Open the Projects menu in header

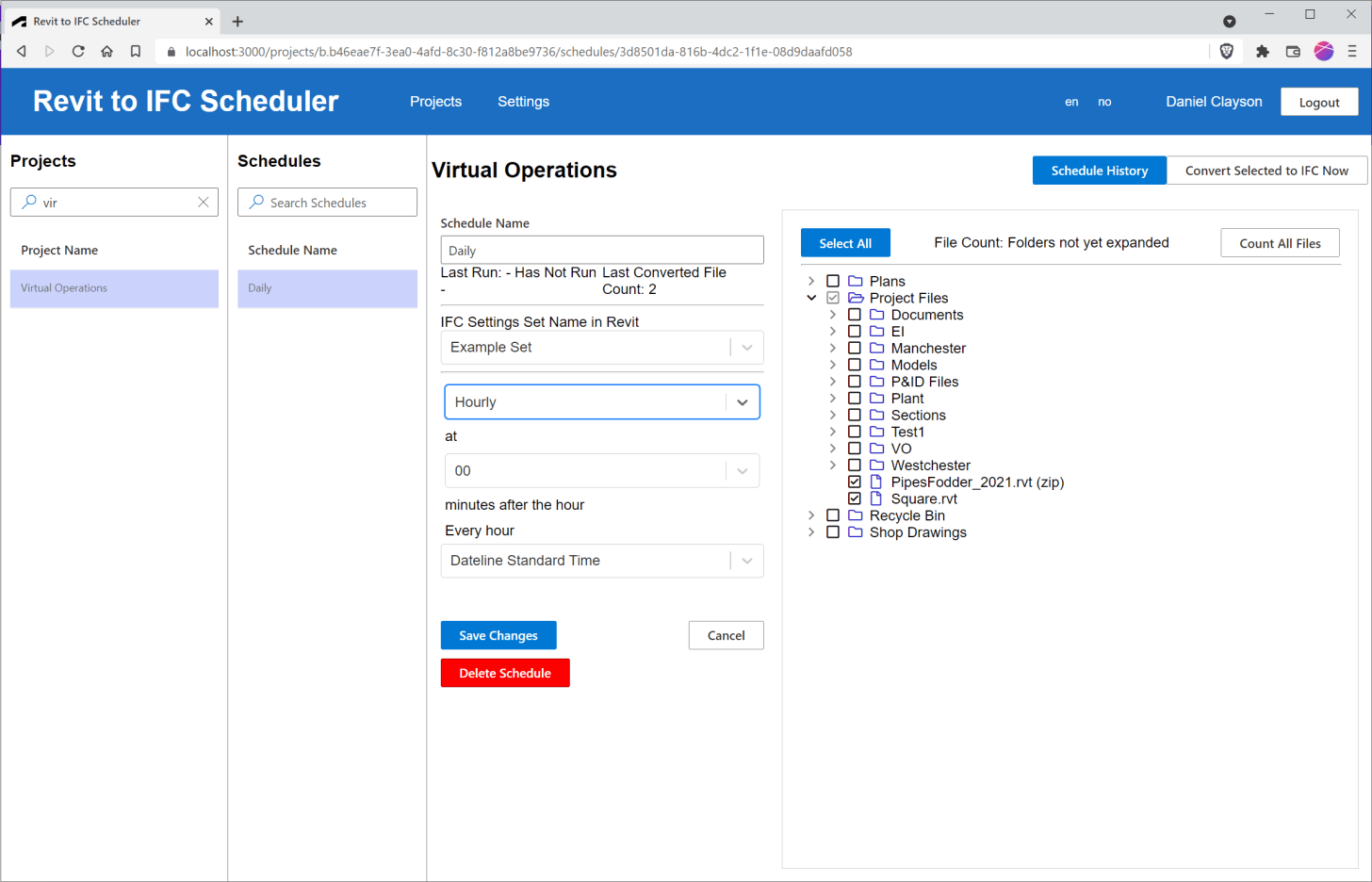tap(435, 102)
